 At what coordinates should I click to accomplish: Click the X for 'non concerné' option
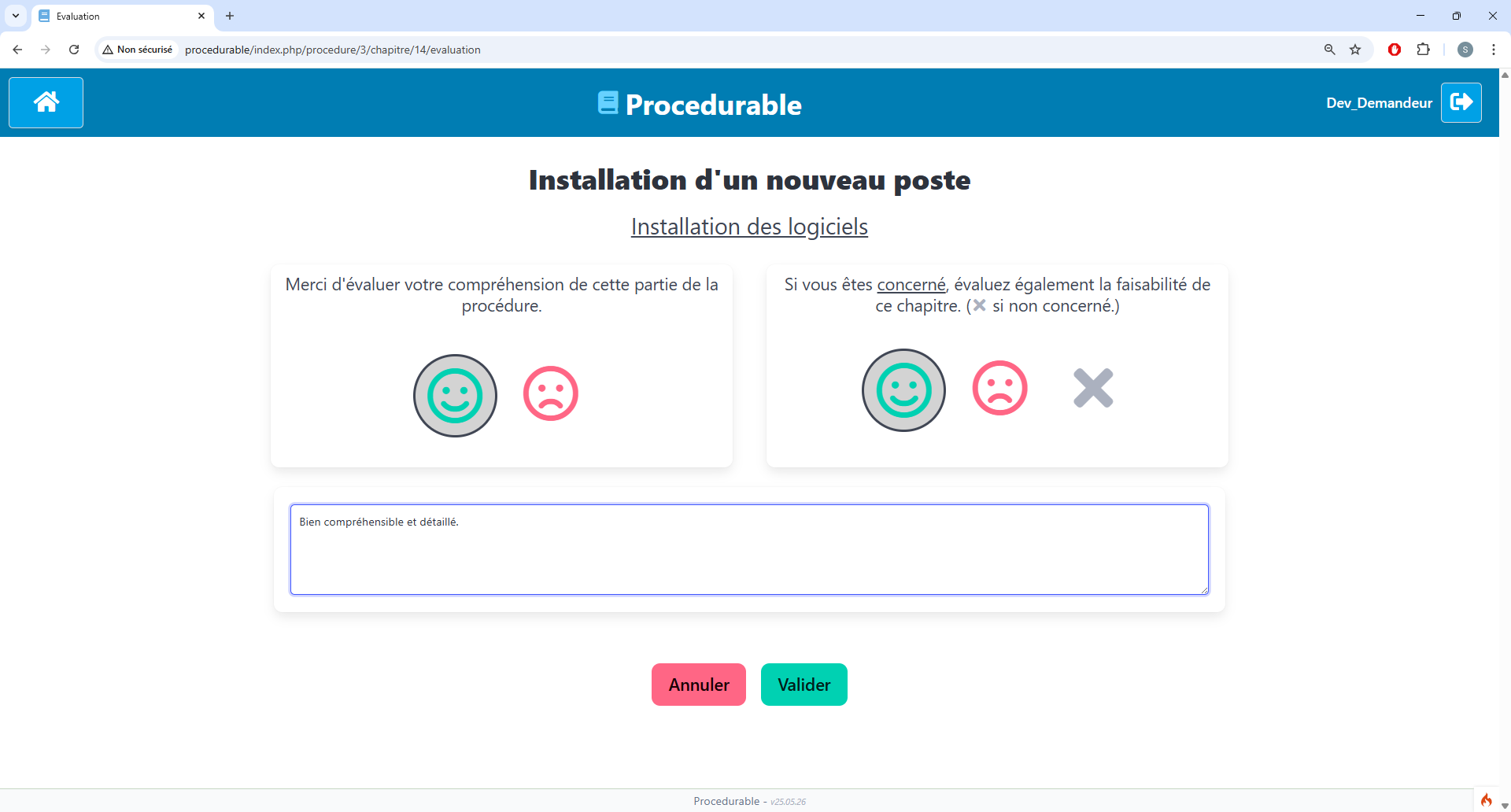coord(1093,387)
